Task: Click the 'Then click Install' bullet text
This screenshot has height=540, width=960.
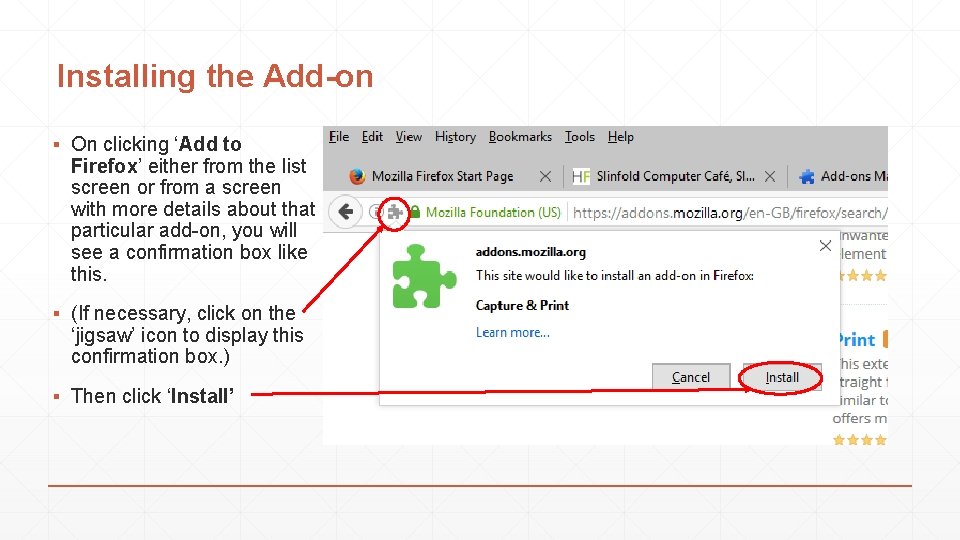Action: pos(152,396)
